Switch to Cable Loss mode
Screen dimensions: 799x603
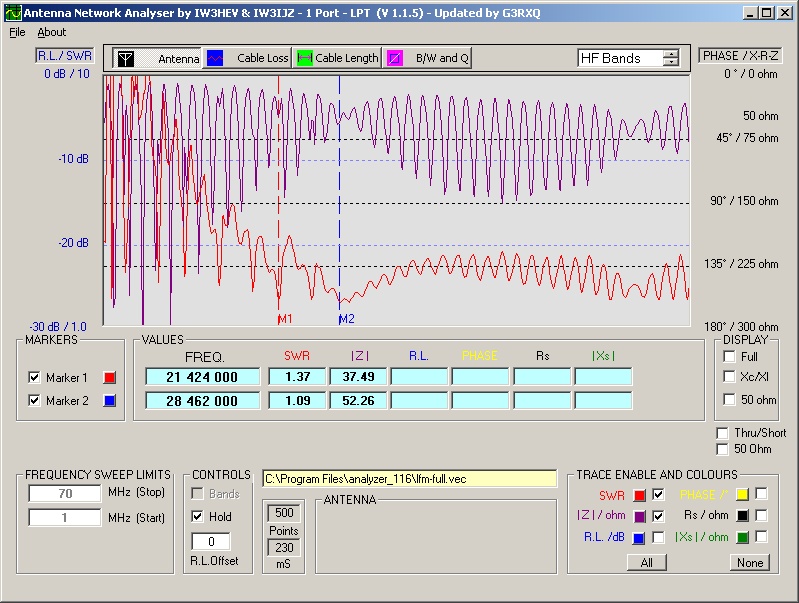[216, 59]
